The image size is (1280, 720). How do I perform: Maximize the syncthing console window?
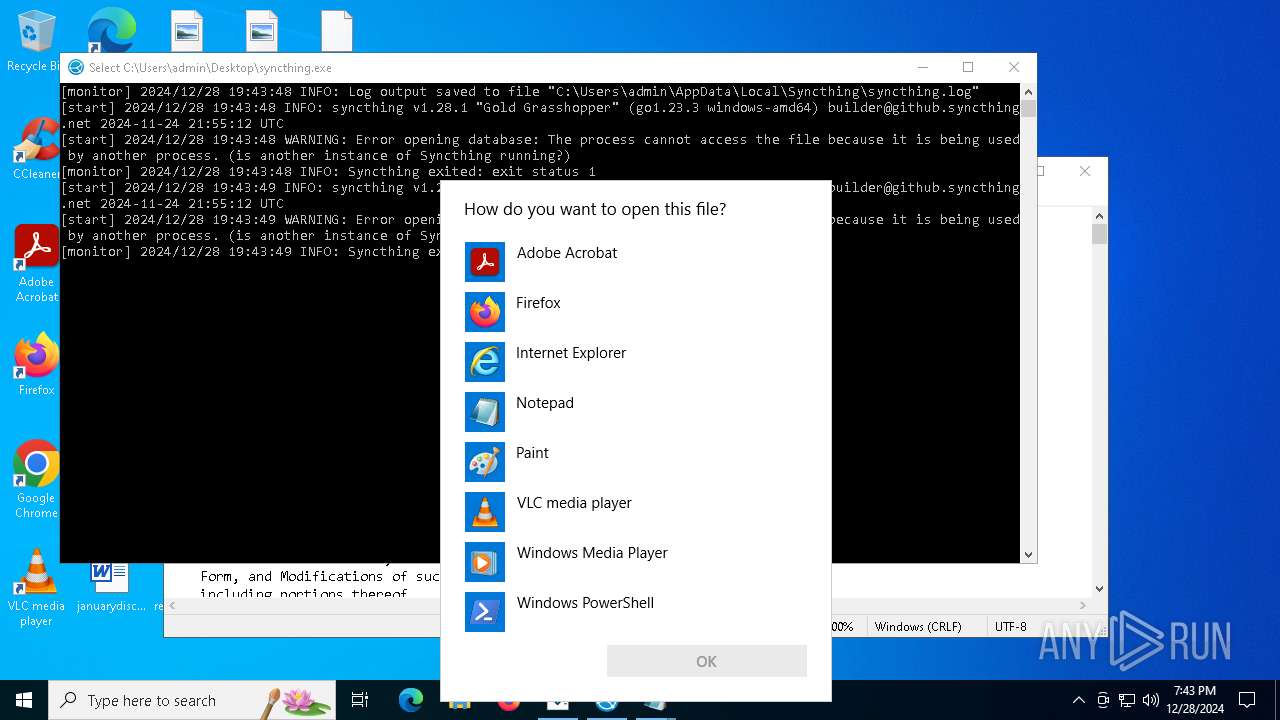click(968, 67)
